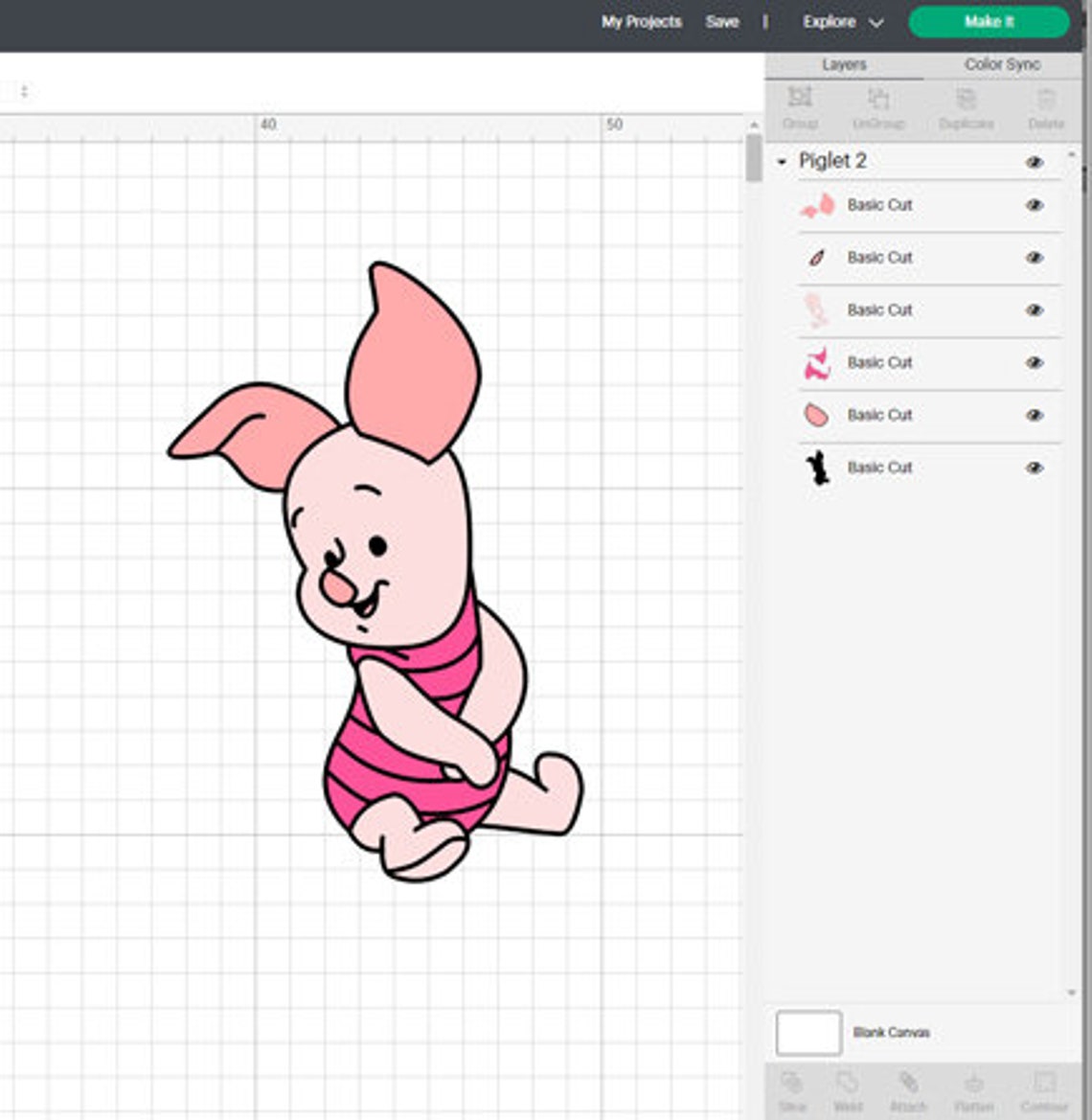
Task: Select the light pink body layer thumbnail
Action: tap(815, 310)
